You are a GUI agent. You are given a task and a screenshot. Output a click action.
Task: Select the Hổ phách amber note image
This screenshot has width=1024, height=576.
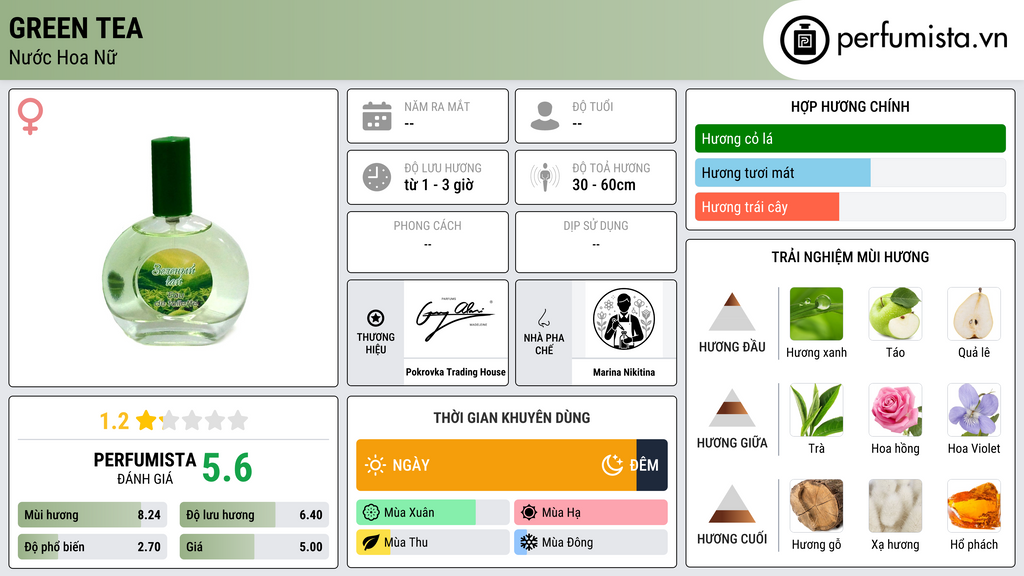974,506
